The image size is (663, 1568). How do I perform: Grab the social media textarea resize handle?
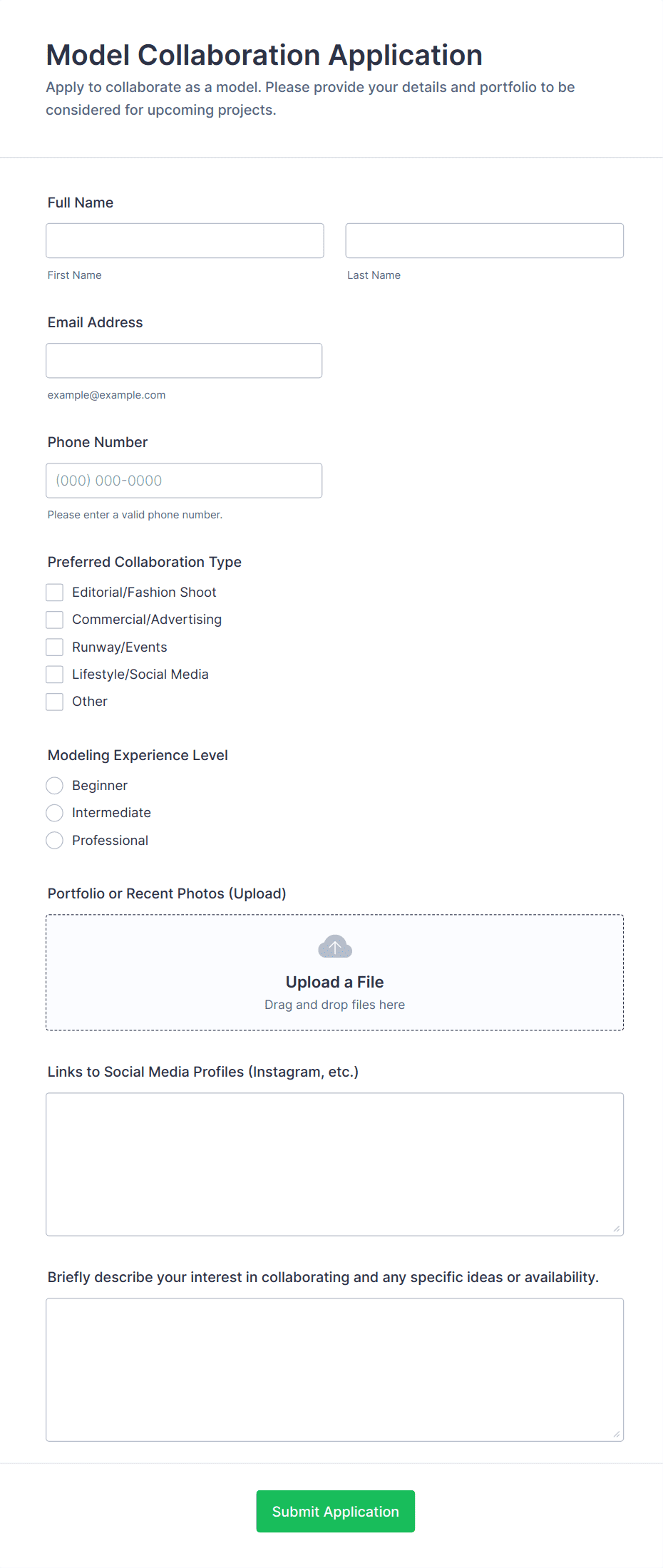[617, 1229]
